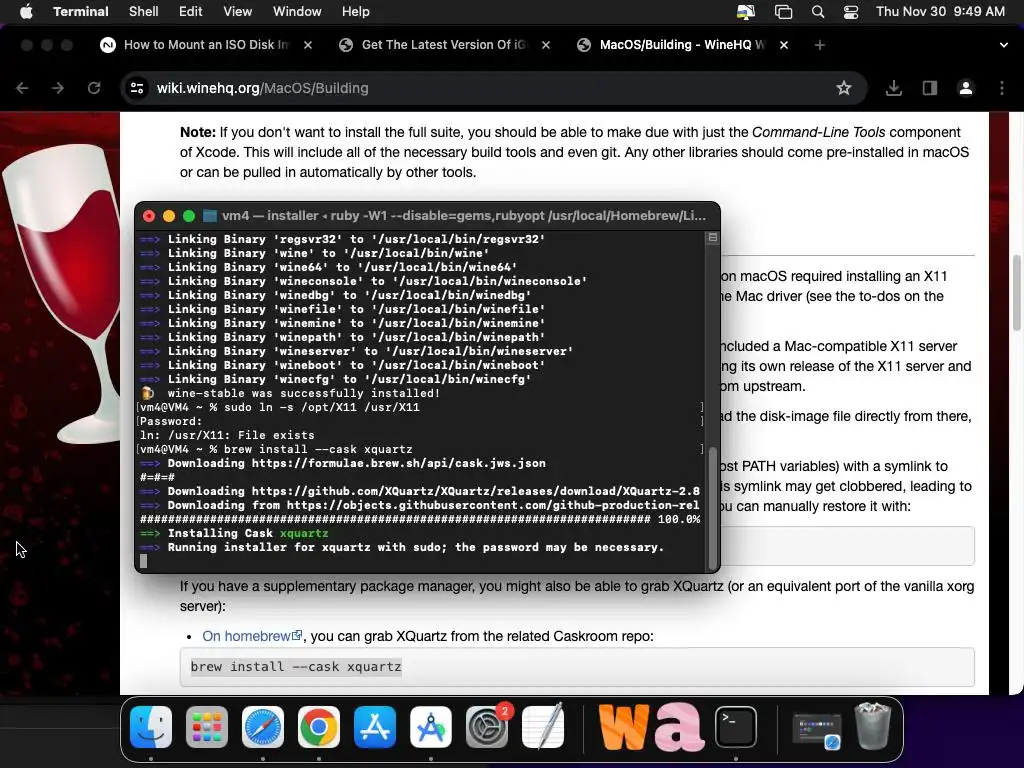This screenshot has height=768, width=1024.
Task: Click the web page vertical scrollbar
Action: [1016, 293]
